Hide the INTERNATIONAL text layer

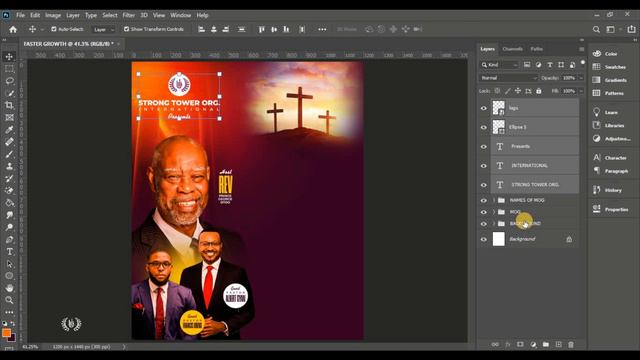pyautogui.click(x=484, y=166)
